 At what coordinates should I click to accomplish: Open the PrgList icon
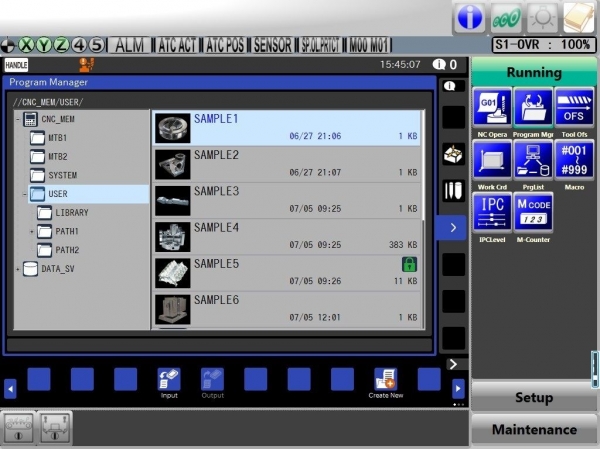[533, 160]
